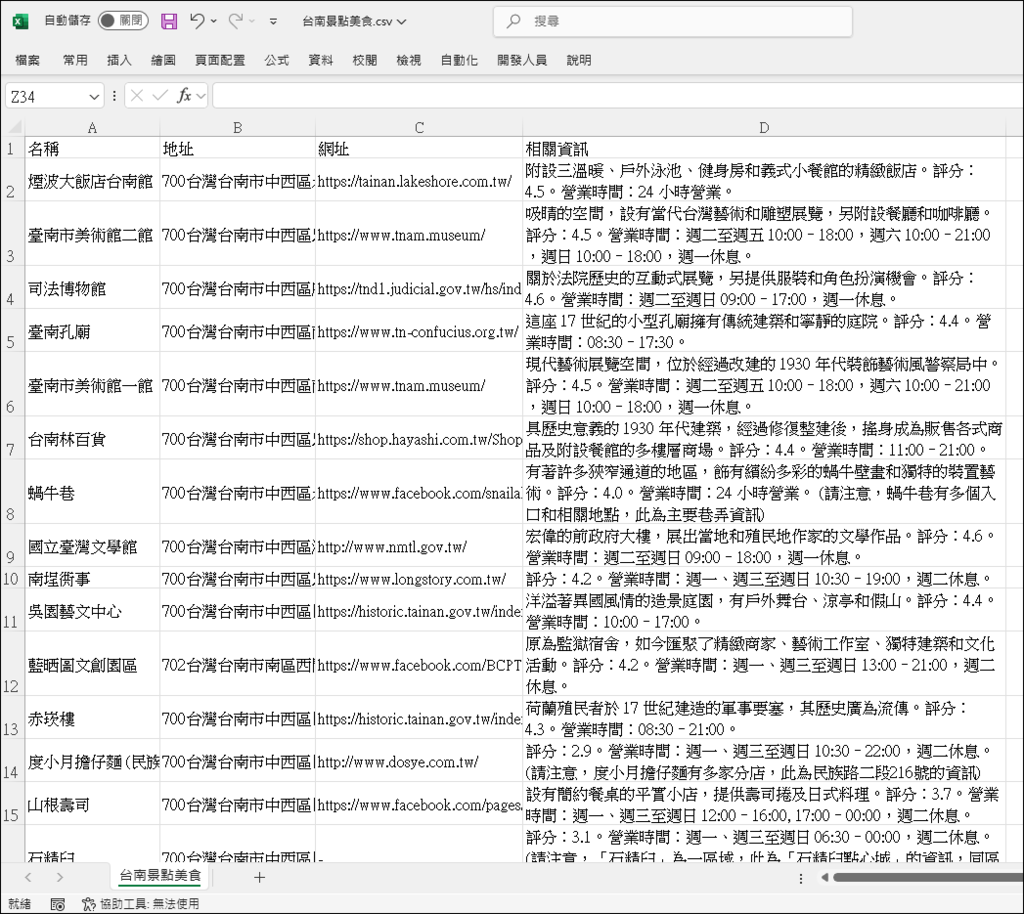Click the horizontal scrollbar track

tap(928, 877)
